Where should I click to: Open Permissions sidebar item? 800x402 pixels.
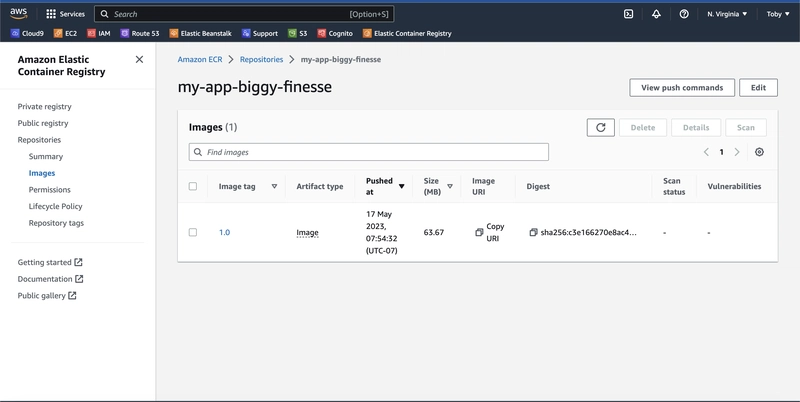coord(49,190)
